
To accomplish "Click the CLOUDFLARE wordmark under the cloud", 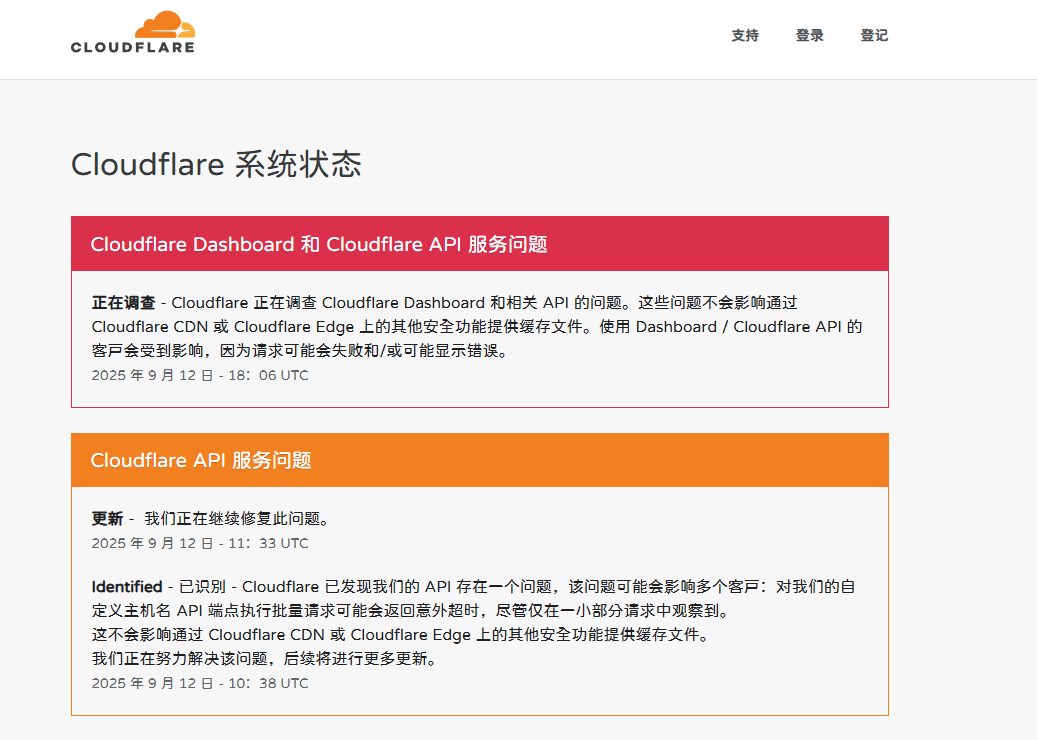I will (x=133, y=46).
